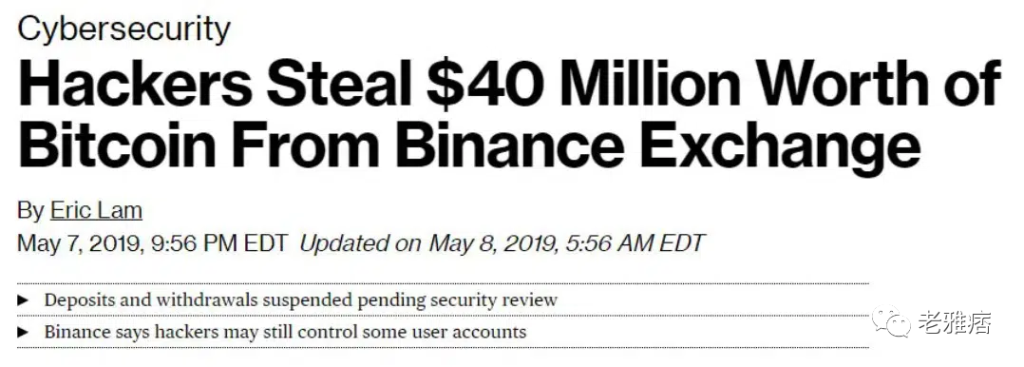Click the 5:56 AM EDT update time

(x=633, y=243)
